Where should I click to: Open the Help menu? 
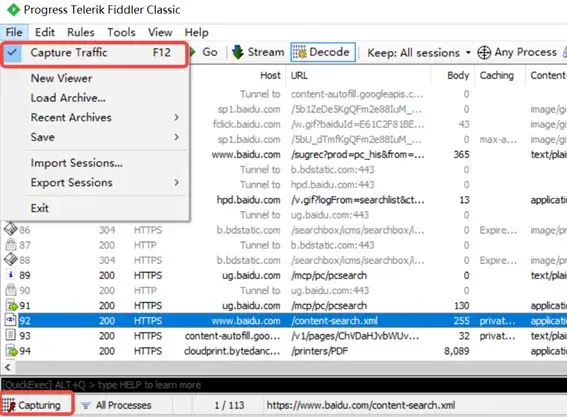pos(196,32)
